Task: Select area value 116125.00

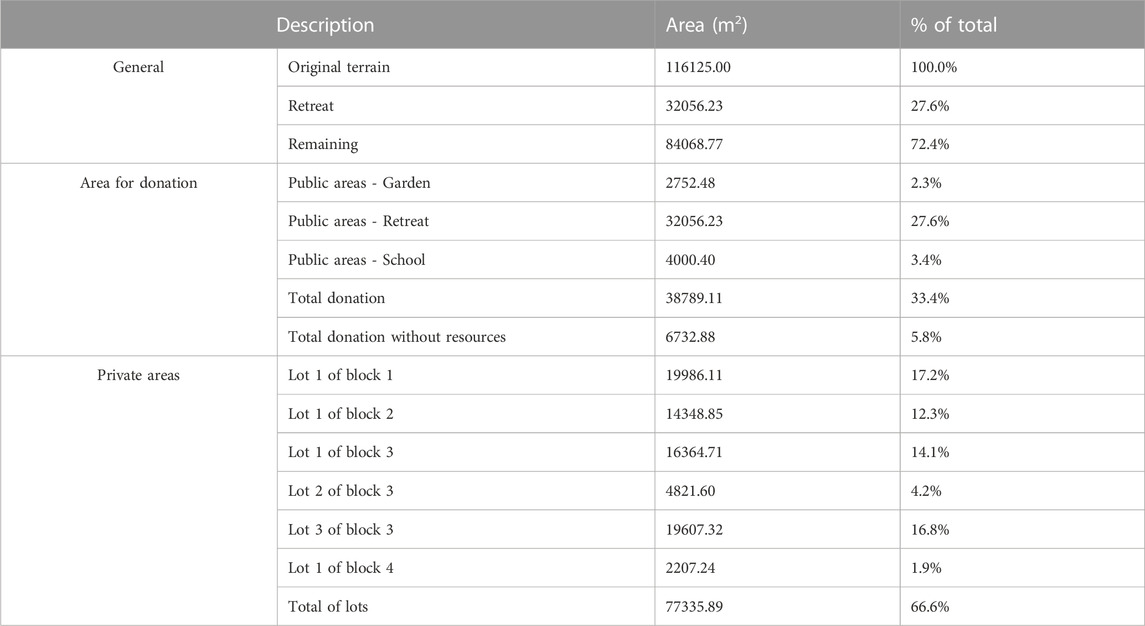Action: [698, 67]
